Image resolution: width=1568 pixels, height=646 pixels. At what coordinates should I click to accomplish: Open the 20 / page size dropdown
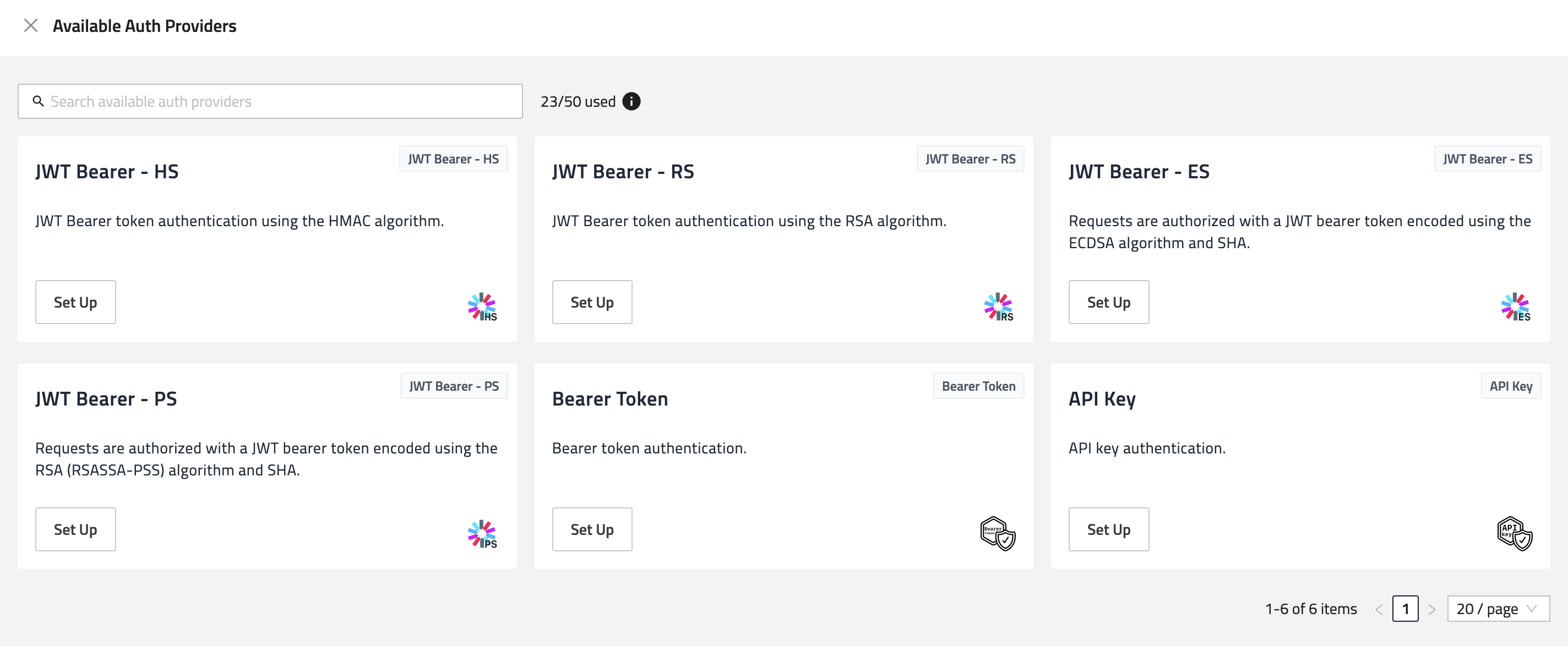[1498, 609]
